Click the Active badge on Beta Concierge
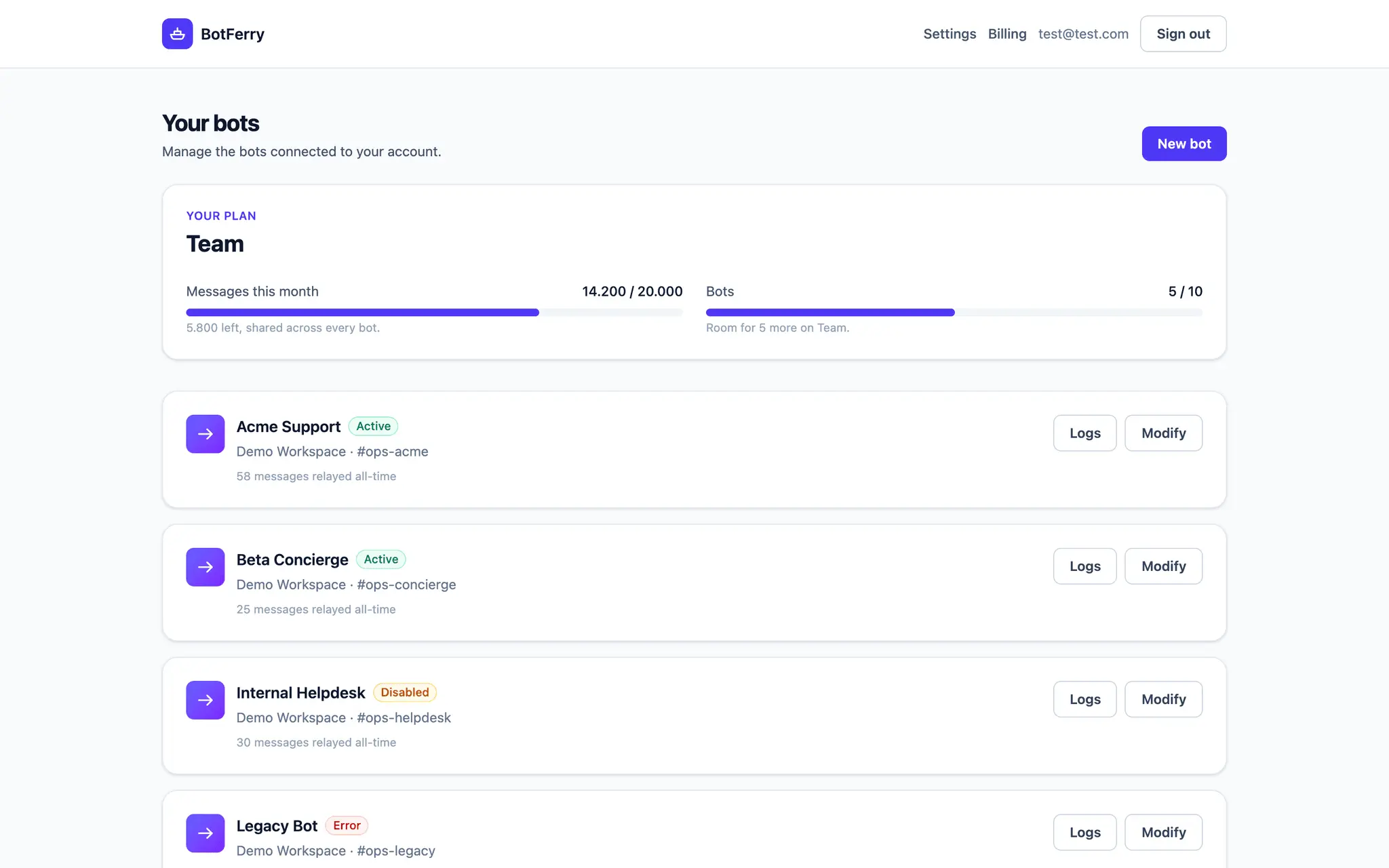Screen dimensions: 1389x868 click(380, 559)
